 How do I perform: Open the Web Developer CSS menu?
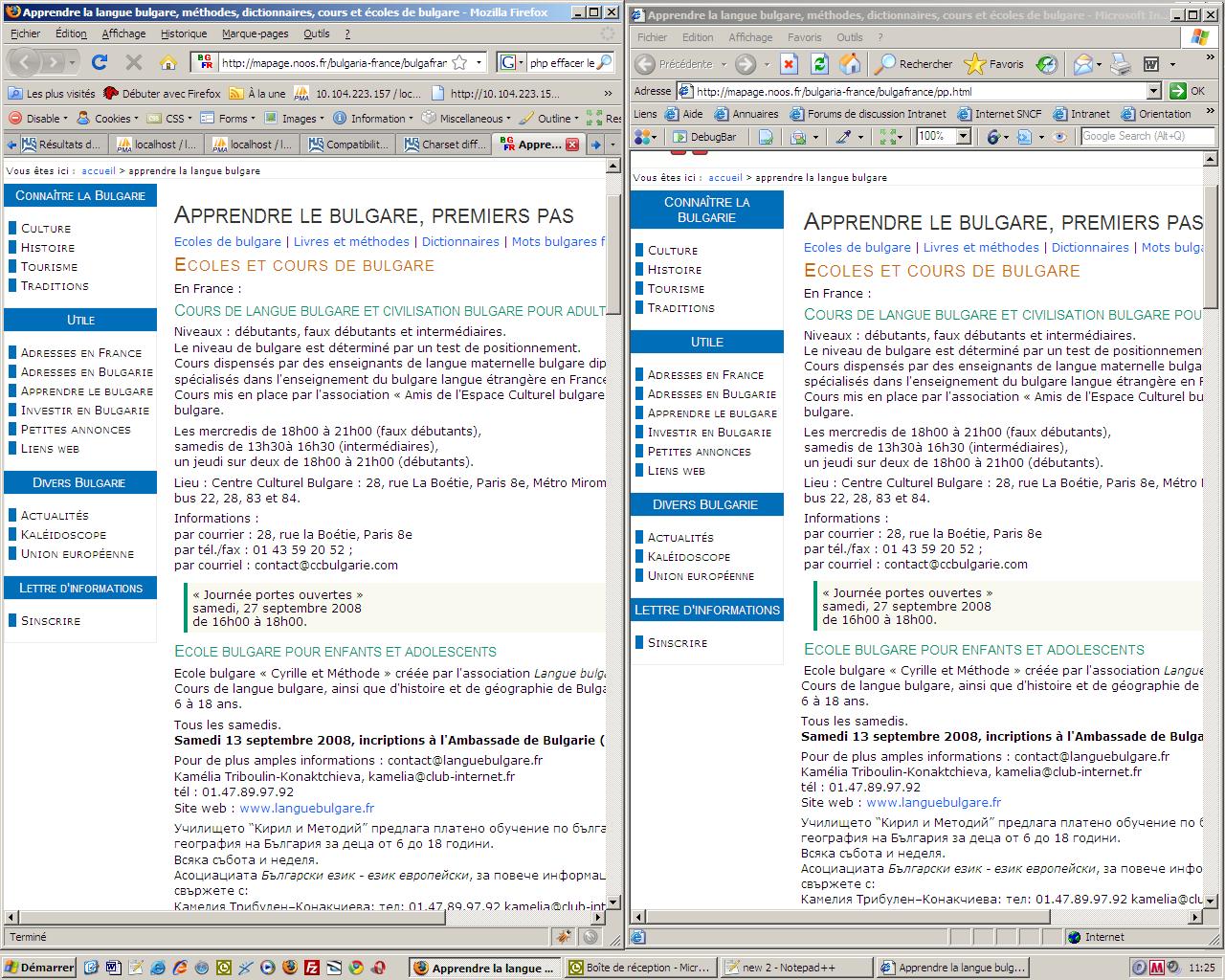point(169,119)
